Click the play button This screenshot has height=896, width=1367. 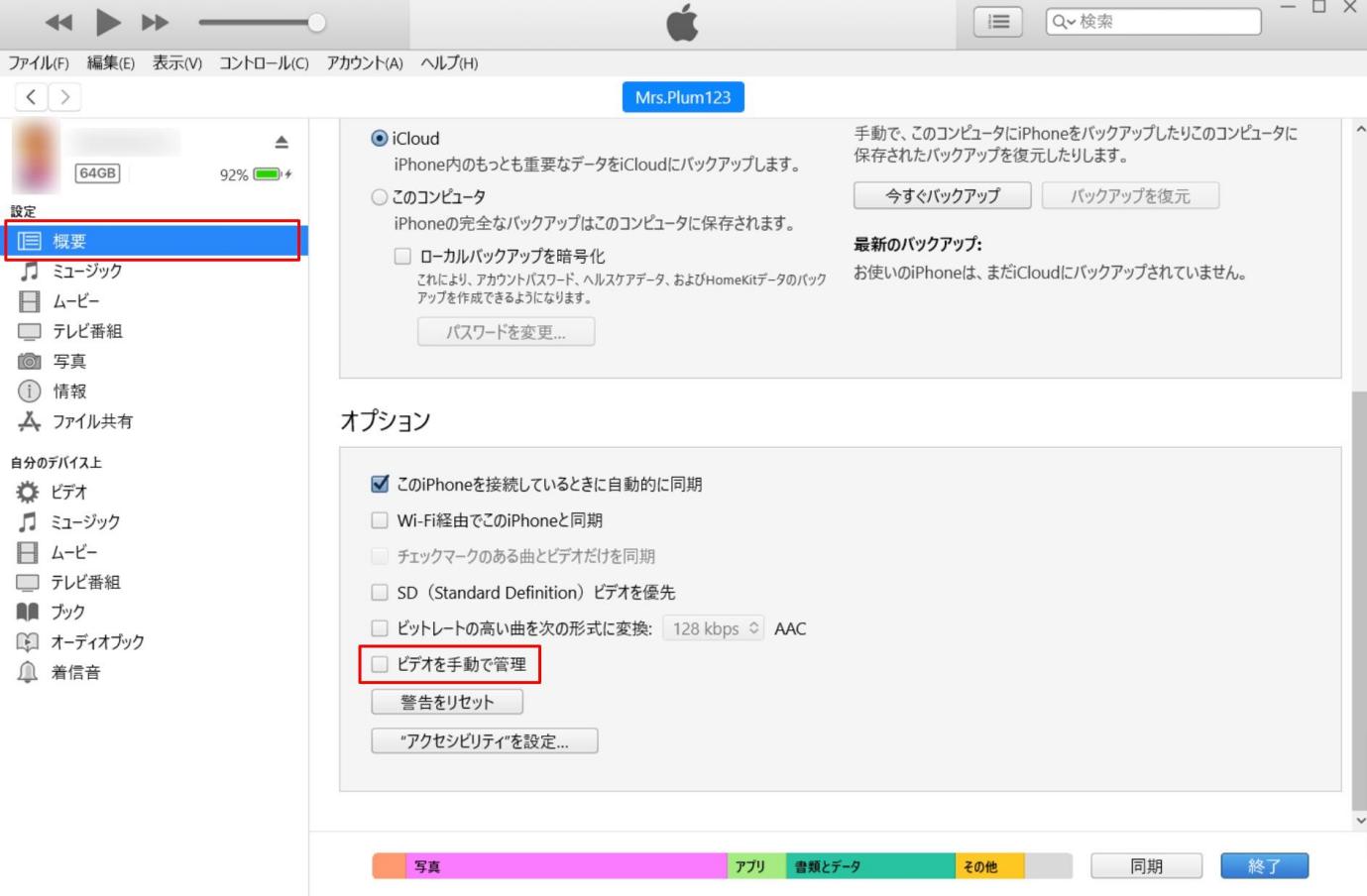click(x=108, y=21)
